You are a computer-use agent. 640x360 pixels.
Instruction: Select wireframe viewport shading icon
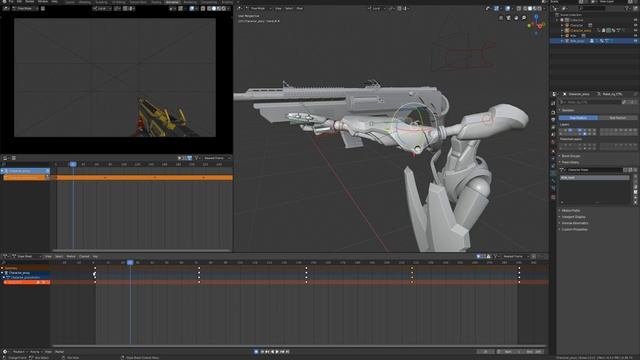point(525,9)
